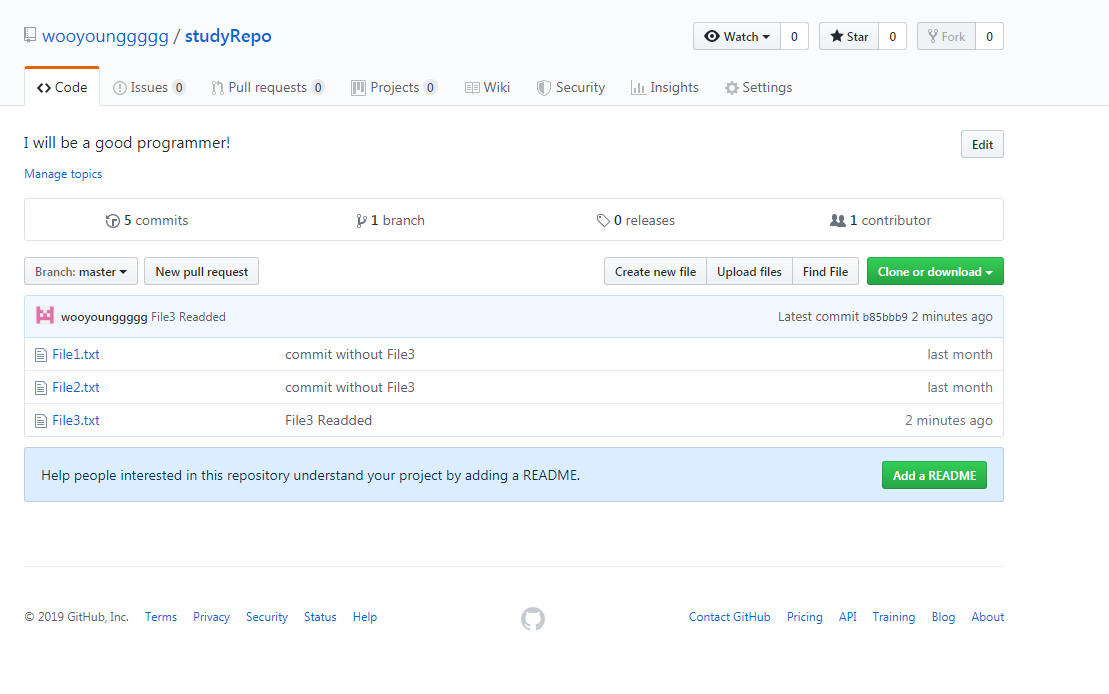Screen dimensions: 1109x694
Task: Click the branch icon beside 1 branch
Action: (x=361, y=221)
